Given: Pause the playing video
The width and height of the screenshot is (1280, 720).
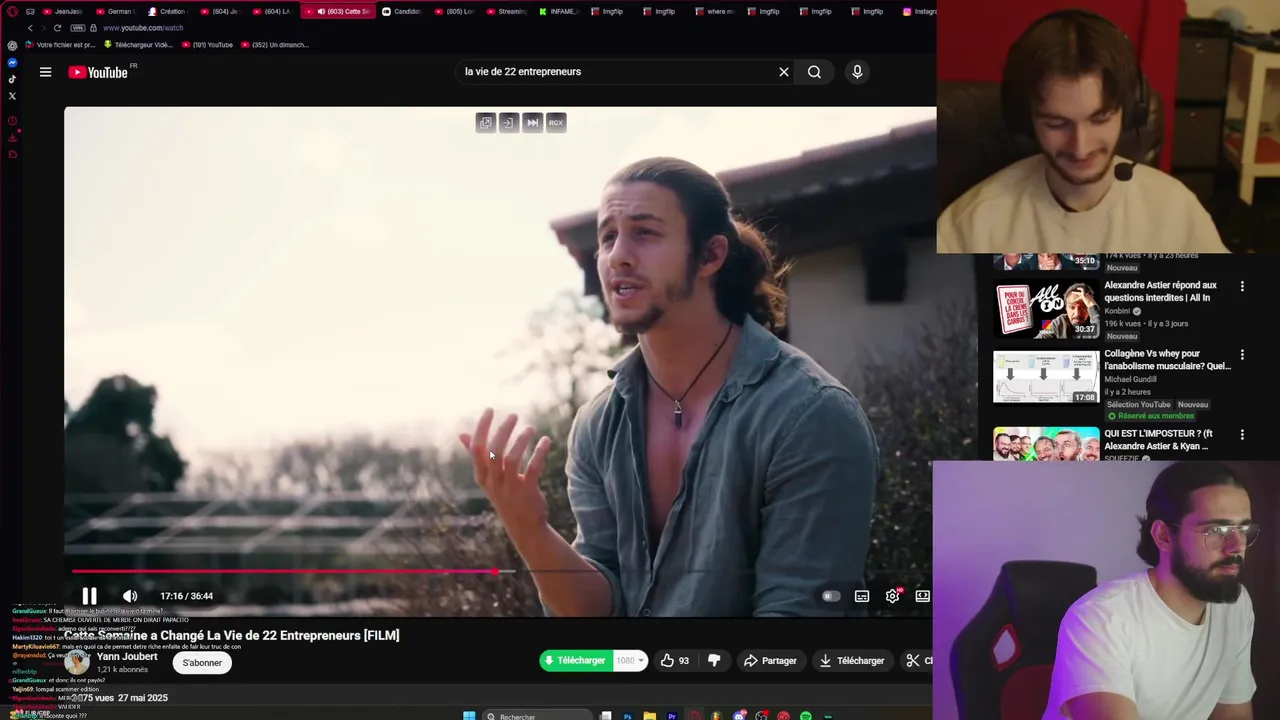Looking at the screenshot, I should pyautogui.click(x=89, y=596).
